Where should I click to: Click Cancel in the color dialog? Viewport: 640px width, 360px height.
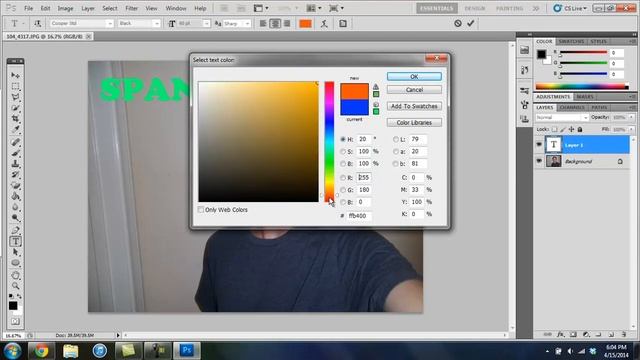click(x=414, y=89)
